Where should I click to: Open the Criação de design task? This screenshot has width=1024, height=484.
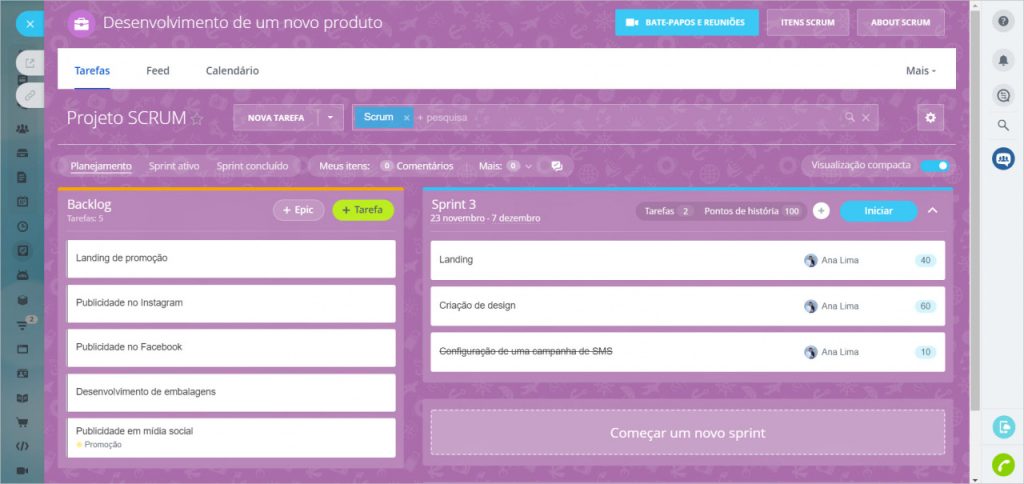point(687,306)
